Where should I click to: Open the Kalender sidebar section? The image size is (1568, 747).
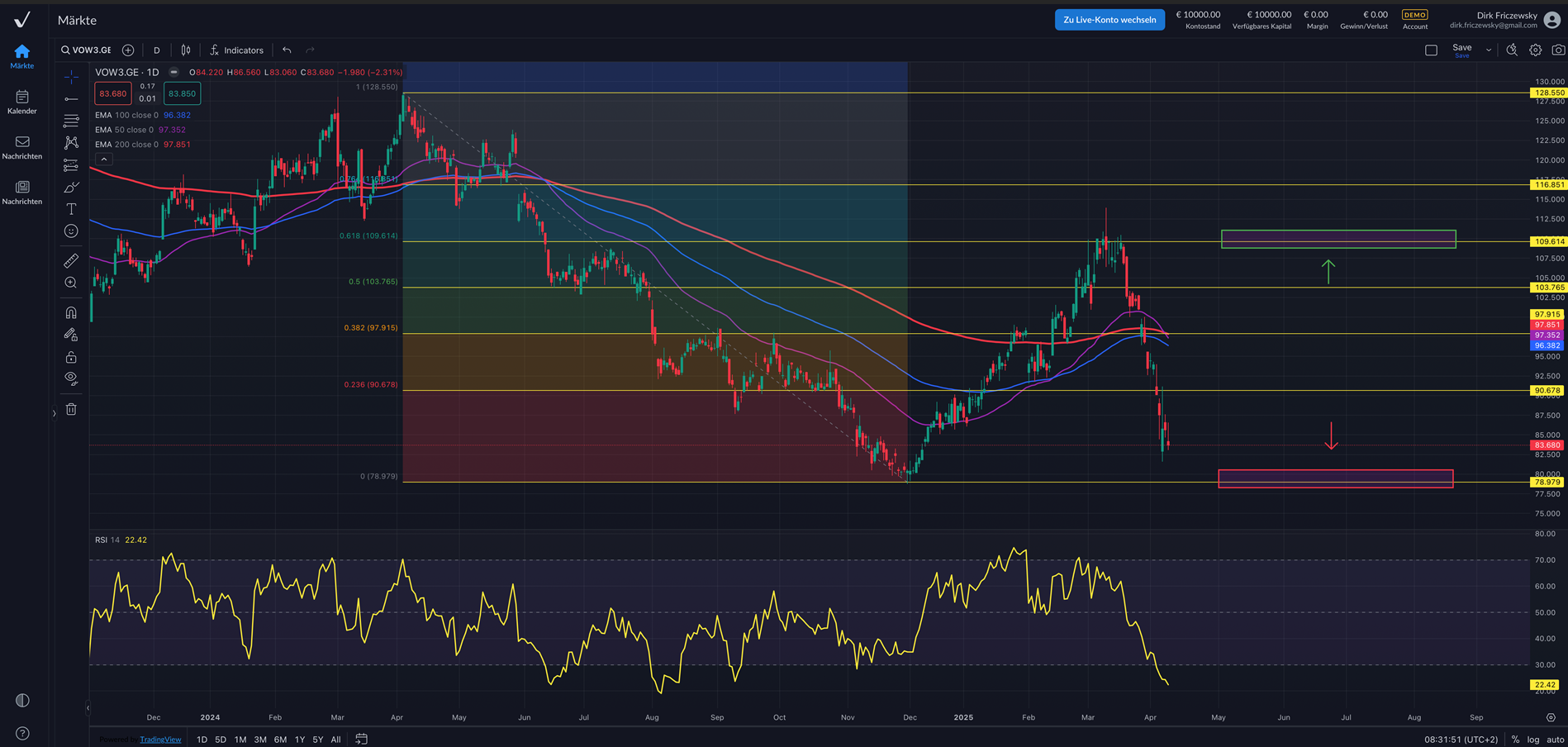point(22,102)
